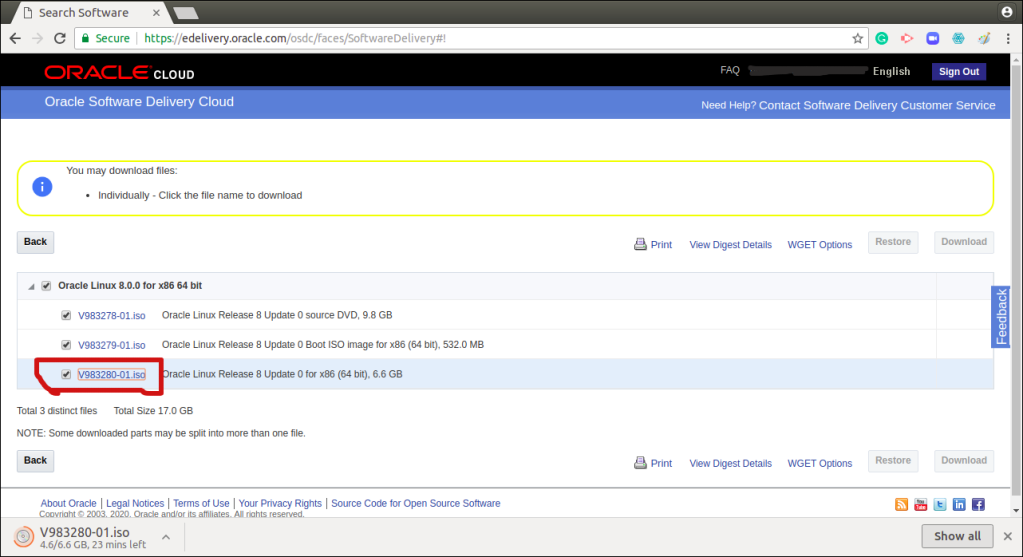
Task: Click the browser forward arrow
Action: coord(37,38)
